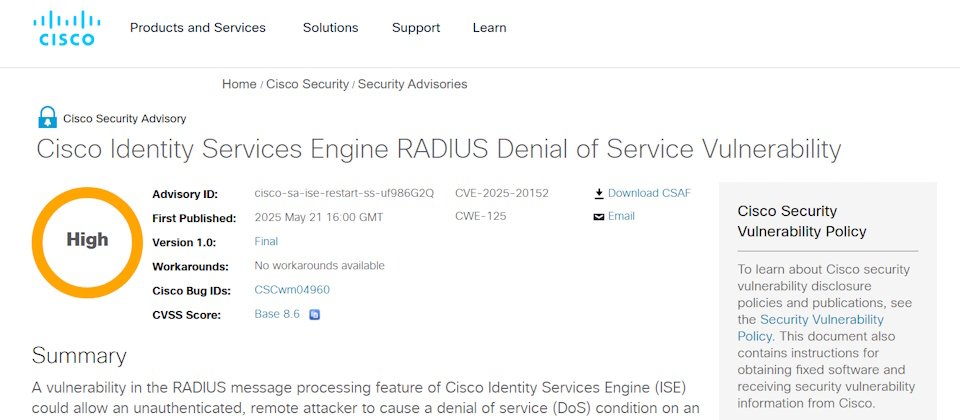
Task: Open the Learn menu
Action: 489,28
